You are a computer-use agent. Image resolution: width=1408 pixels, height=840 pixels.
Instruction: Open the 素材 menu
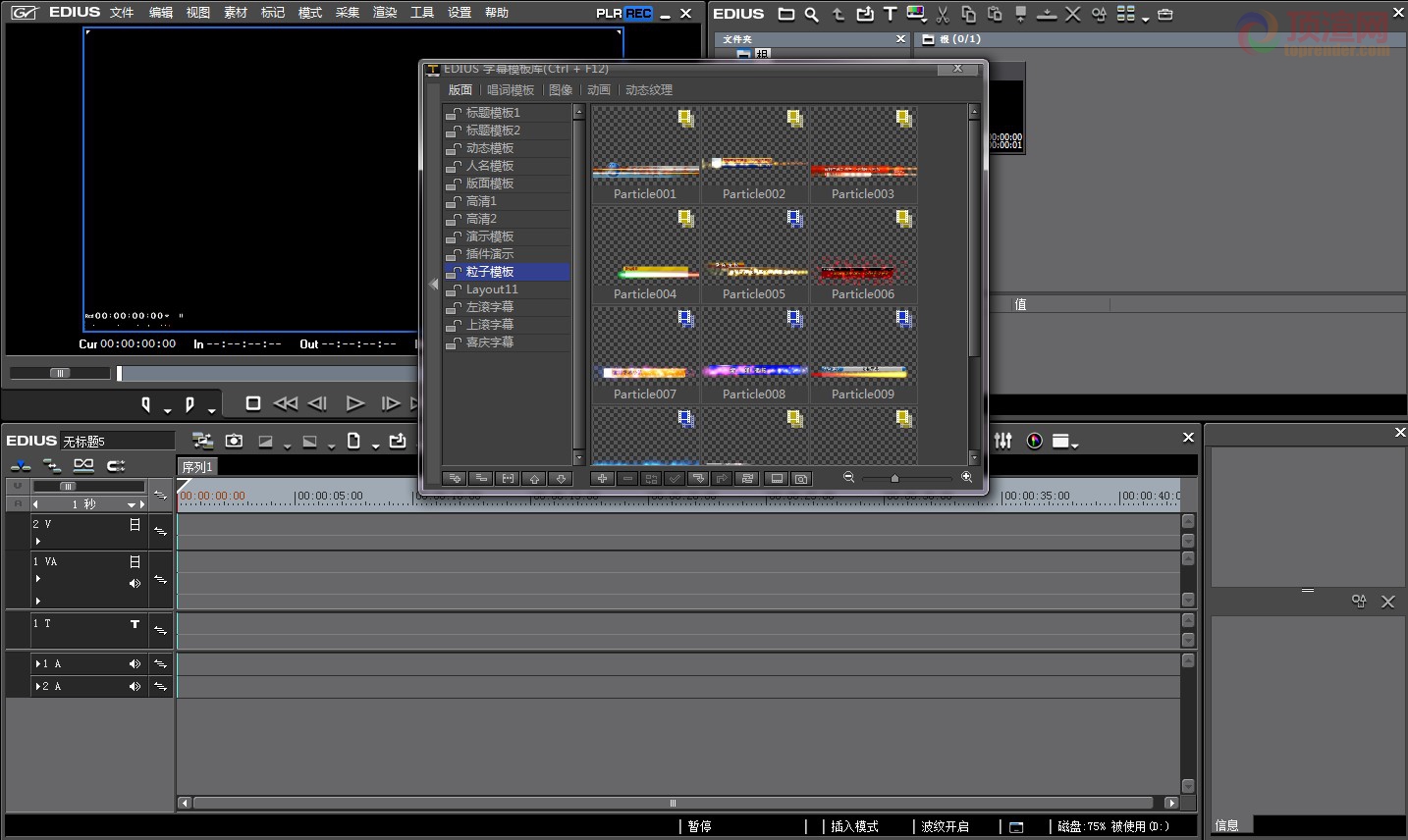click(236, 13)
